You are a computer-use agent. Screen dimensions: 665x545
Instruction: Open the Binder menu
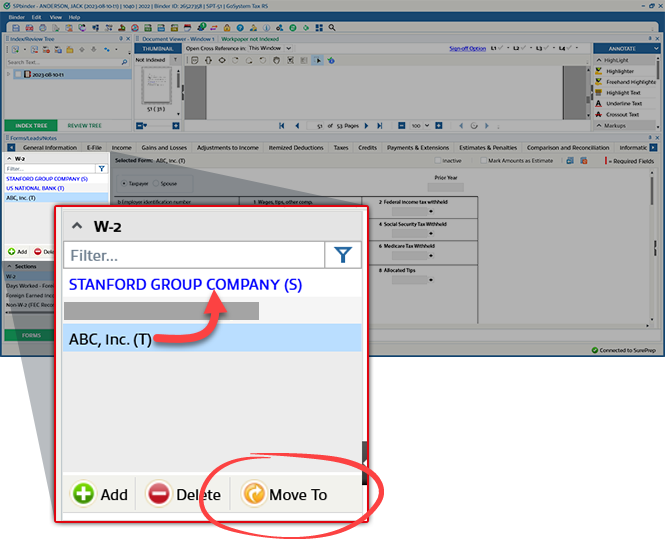click(17, 17)
